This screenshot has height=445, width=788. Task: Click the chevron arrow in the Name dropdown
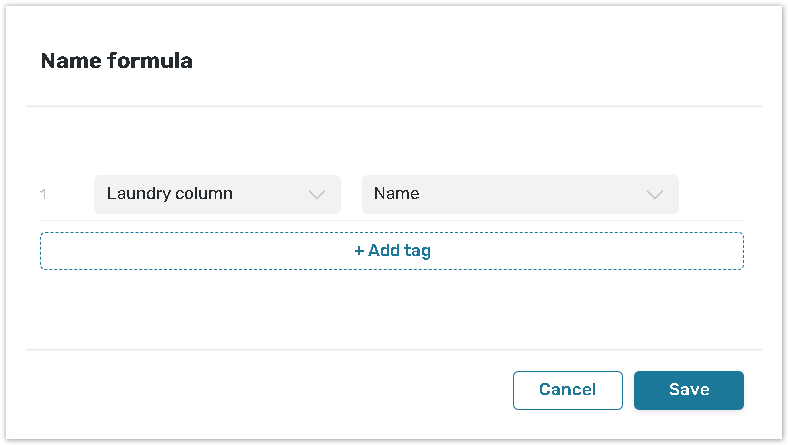click(655, 194)
